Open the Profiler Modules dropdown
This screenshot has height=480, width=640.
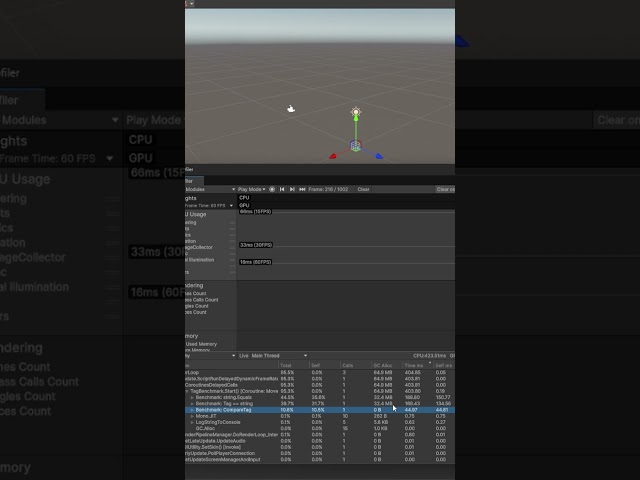(x=211, y=189)
